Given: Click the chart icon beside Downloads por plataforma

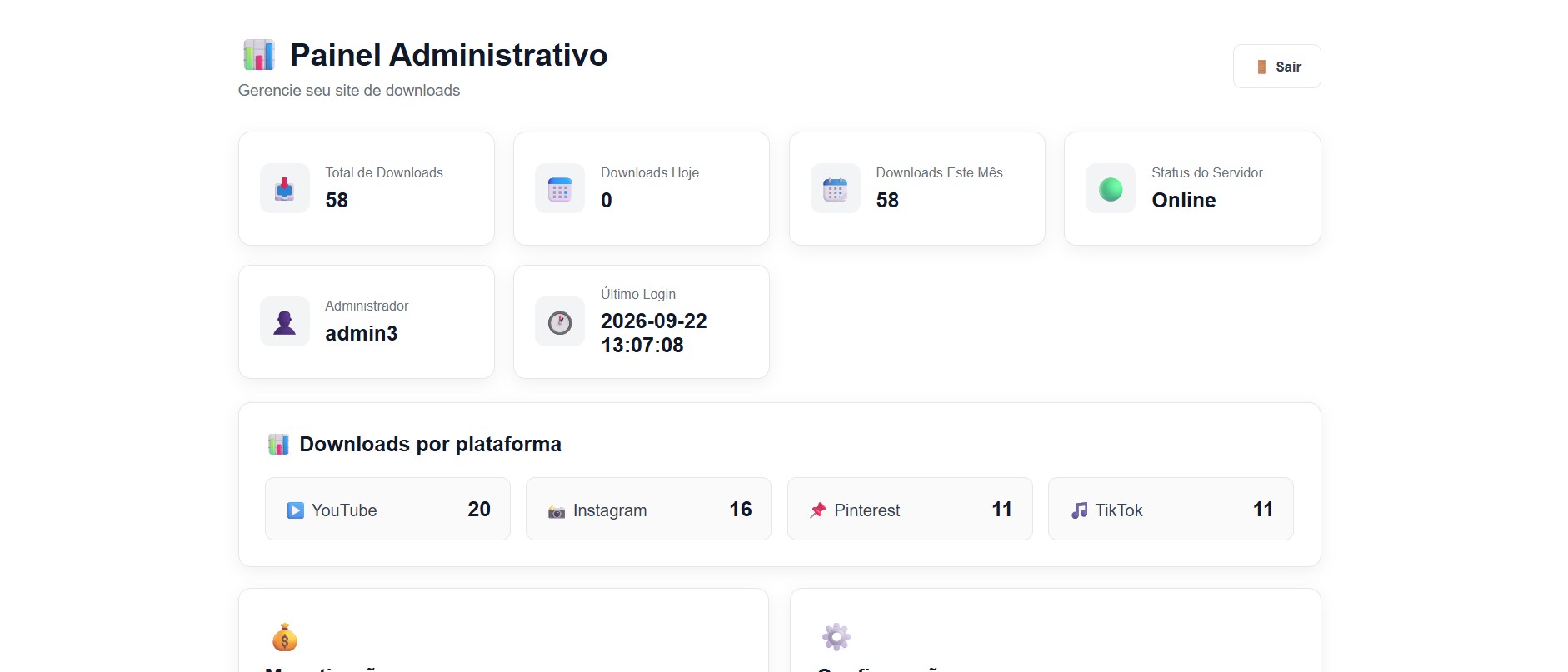Looking at the screenshot, I should 278,444.
